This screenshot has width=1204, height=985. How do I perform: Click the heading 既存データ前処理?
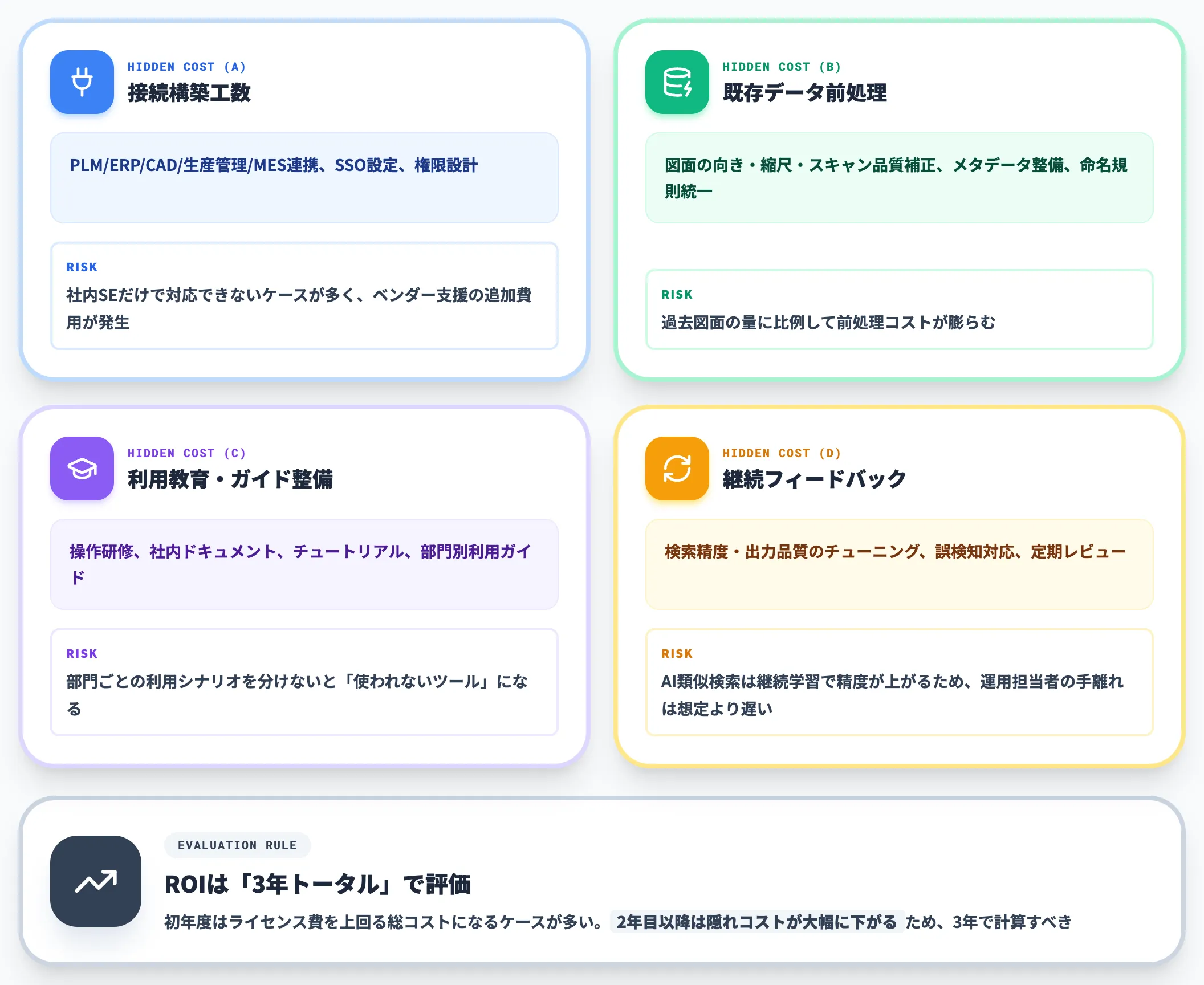click(805, 93)
